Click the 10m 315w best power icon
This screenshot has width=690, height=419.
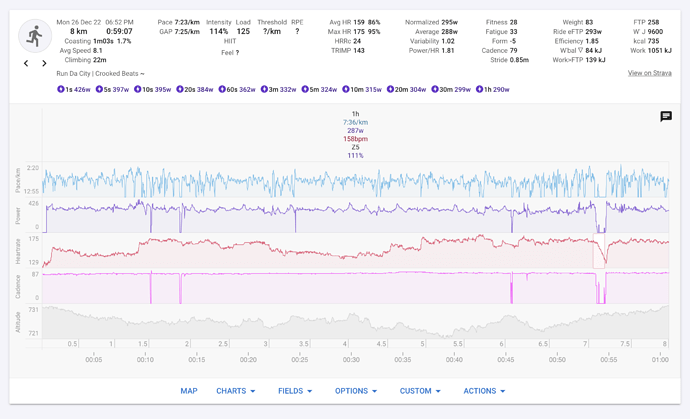click(x=346, y=89)
